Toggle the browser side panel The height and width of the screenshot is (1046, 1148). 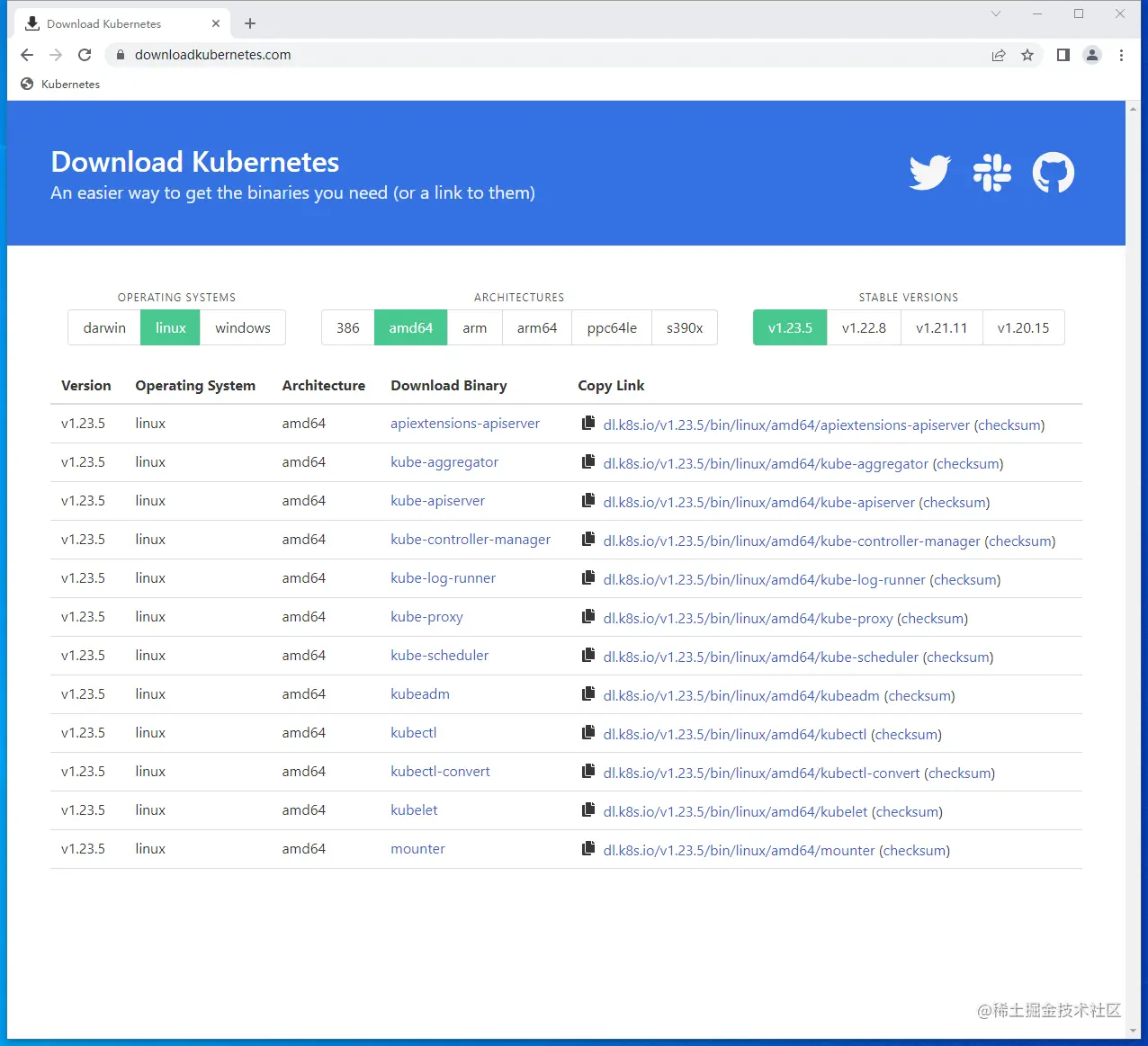1063,55
